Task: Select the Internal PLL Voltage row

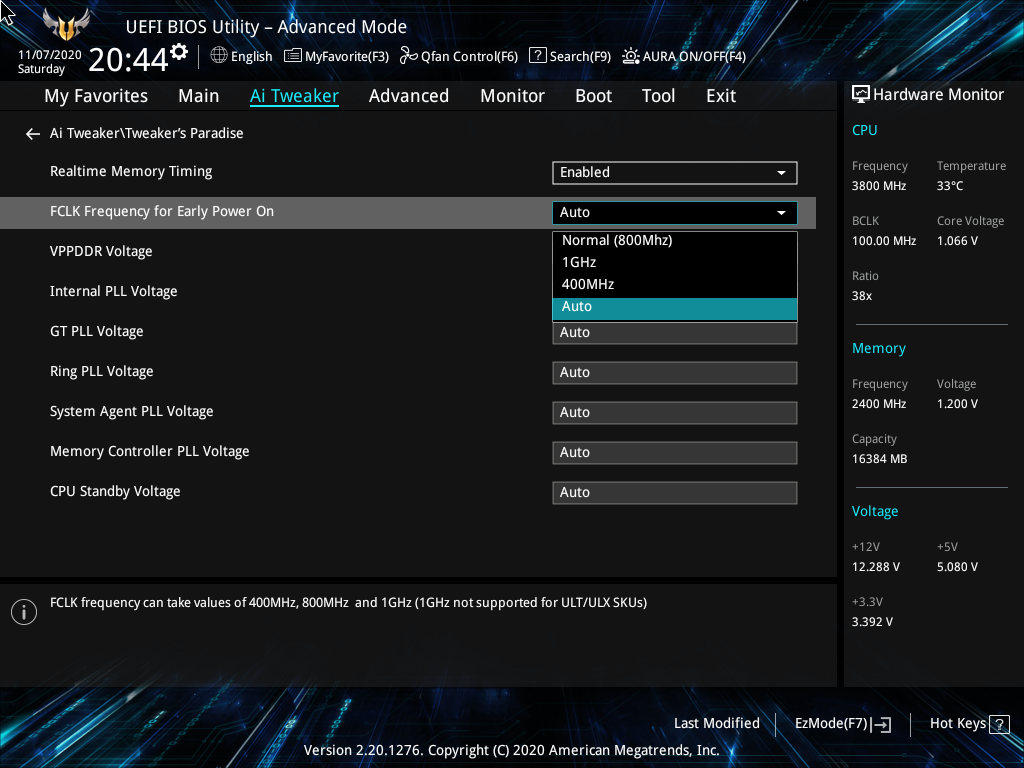Action: coord(114,291)
